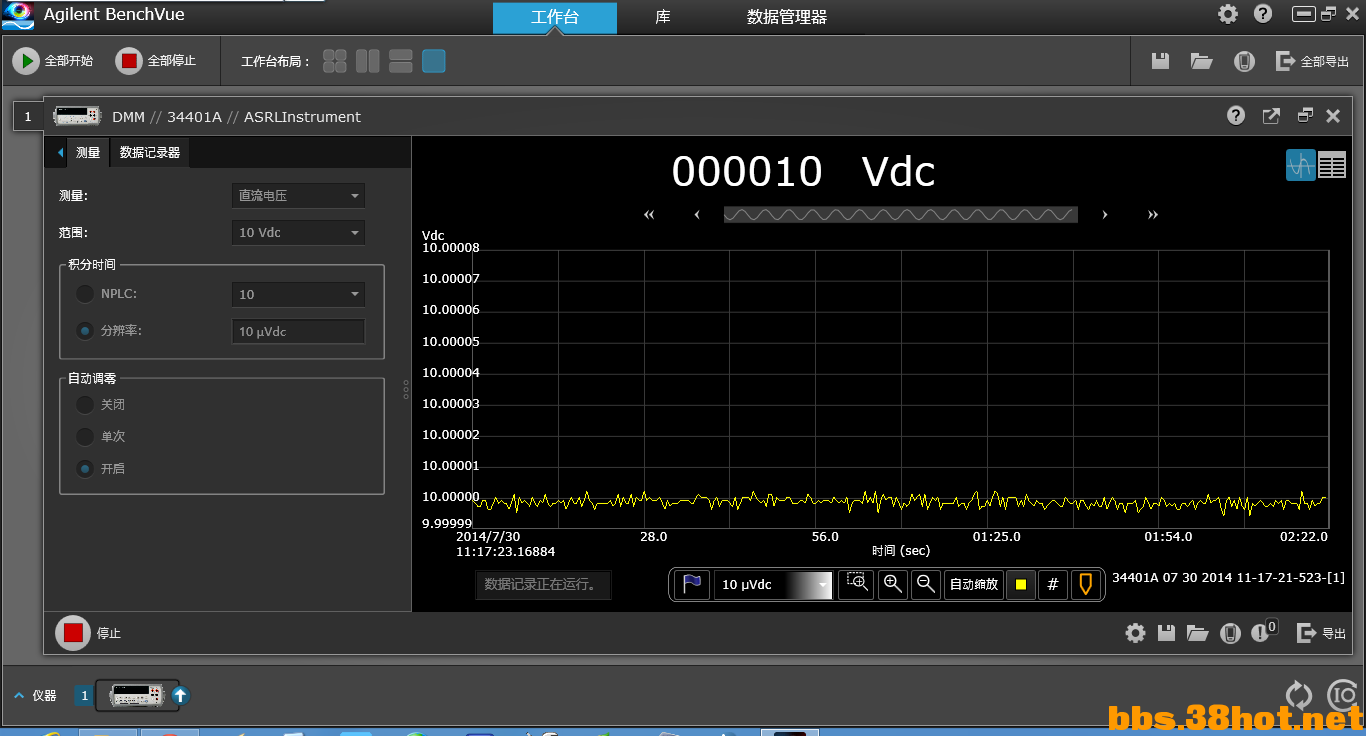This screenshot has height=736, width=1366.
Task: Set auto zero to 单次
Action: point(86,437)
